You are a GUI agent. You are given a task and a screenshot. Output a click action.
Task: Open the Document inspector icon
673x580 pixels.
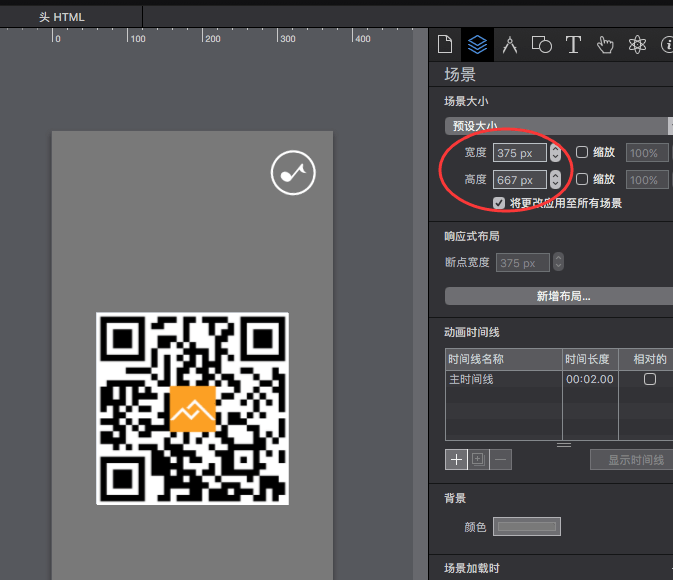tap(445, 44)
